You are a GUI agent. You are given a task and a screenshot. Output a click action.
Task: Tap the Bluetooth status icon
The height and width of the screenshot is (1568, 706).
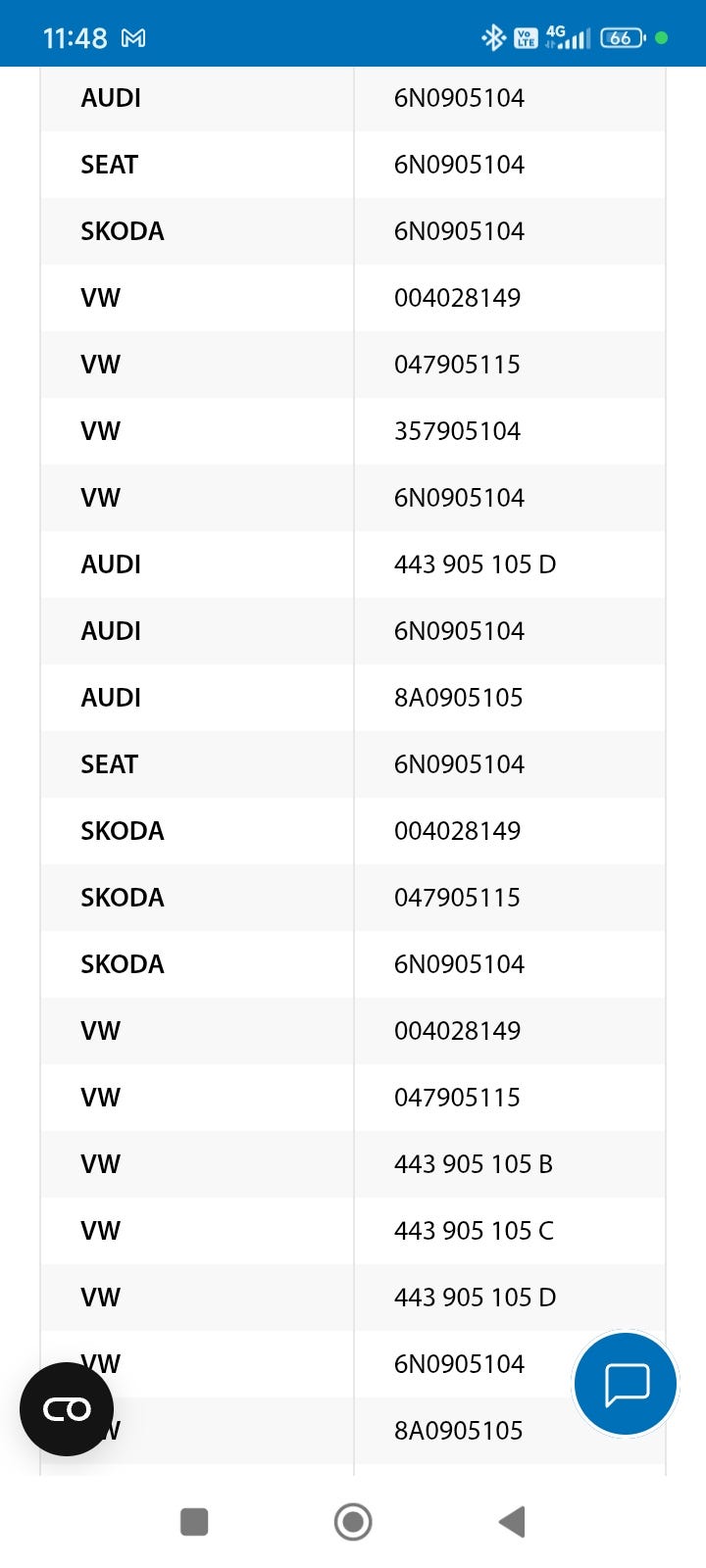[x=492, y=38]
